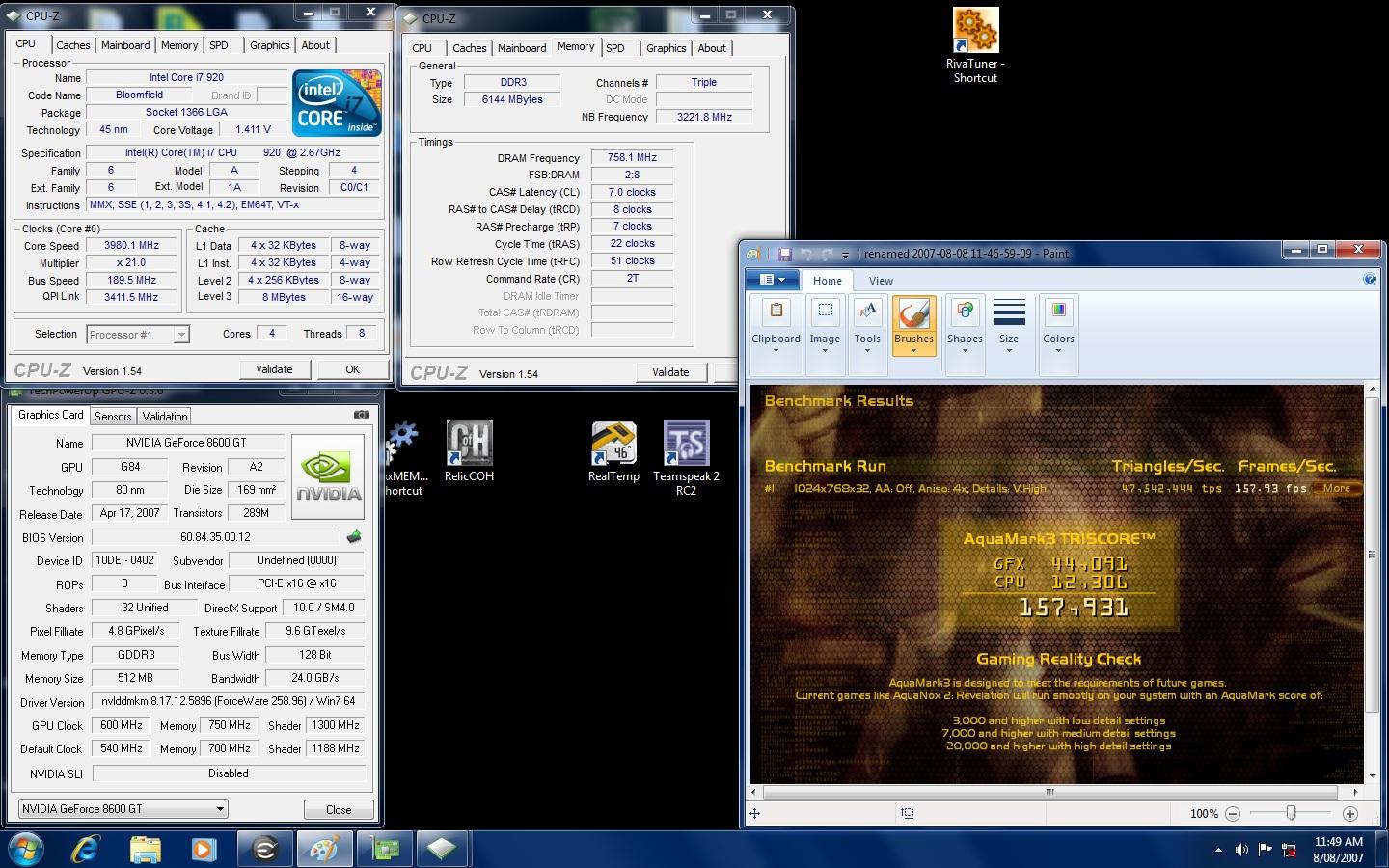Click the More button in benchmark results
The image size is (1389, 868).
pos(1337,488)
